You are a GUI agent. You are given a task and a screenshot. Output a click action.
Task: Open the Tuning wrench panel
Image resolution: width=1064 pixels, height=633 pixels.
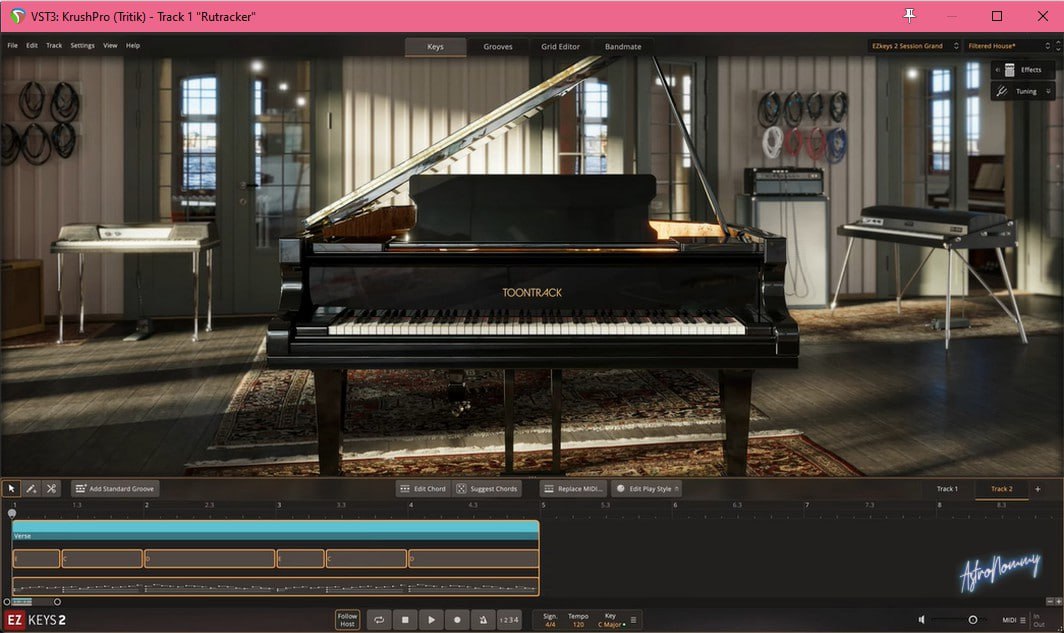[x=1023, y=91]
